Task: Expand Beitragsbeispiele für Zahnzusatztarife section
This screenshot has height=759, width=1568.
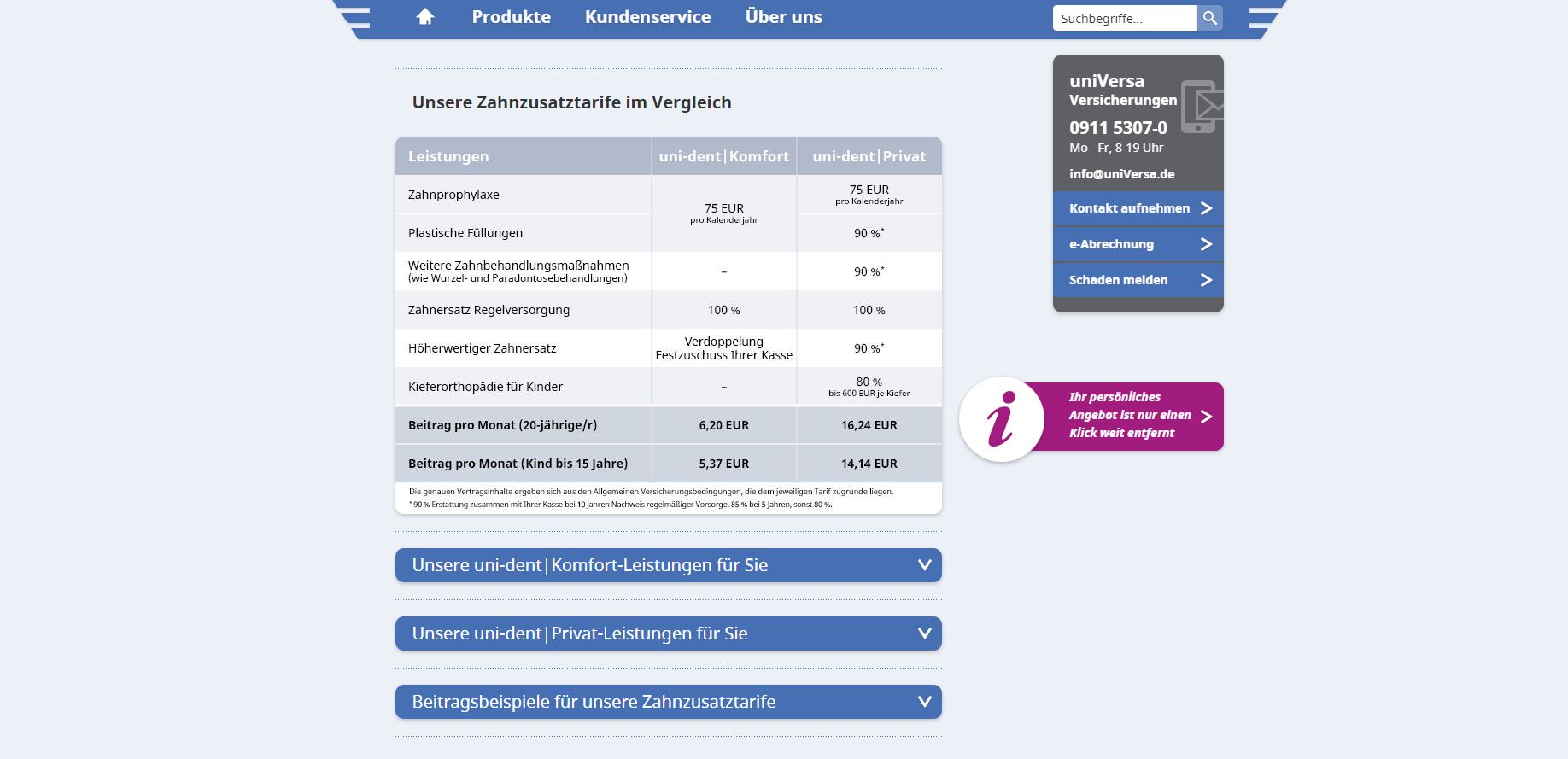Action: coord(669,702)
